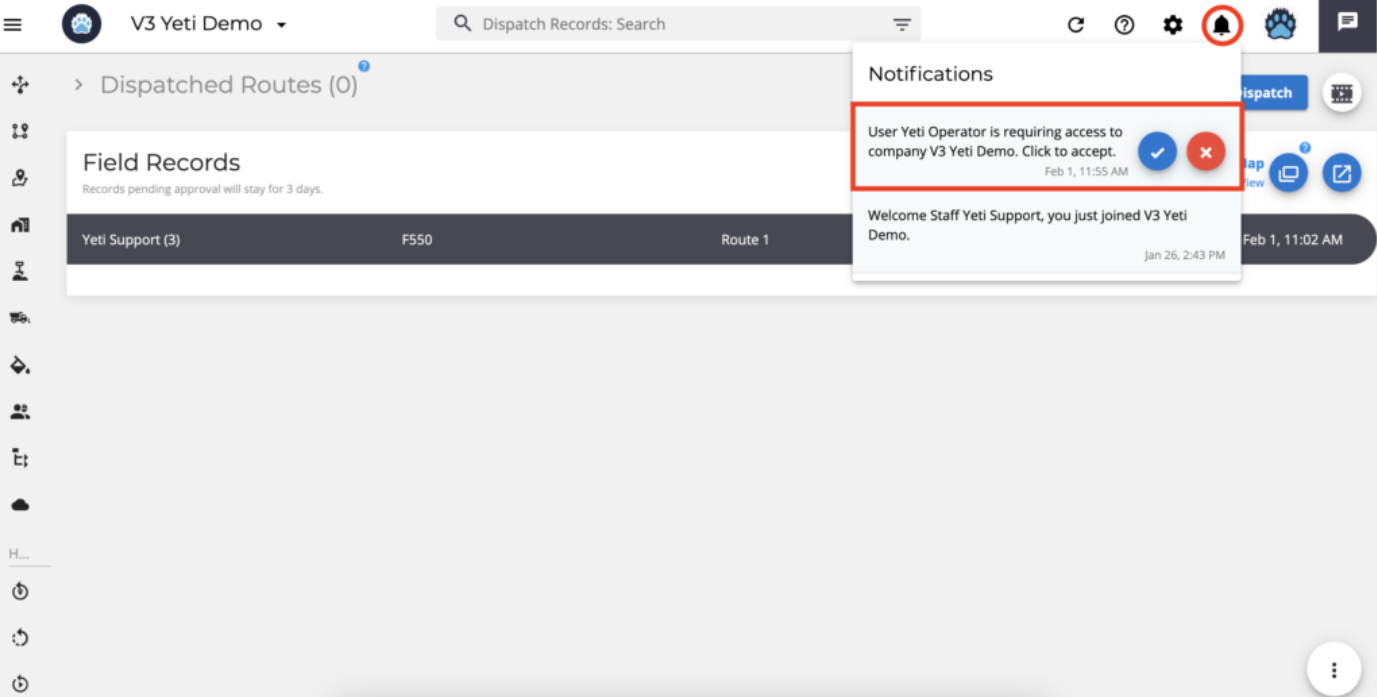Accept Yeti Operator access with blue checkmark

1157,152
